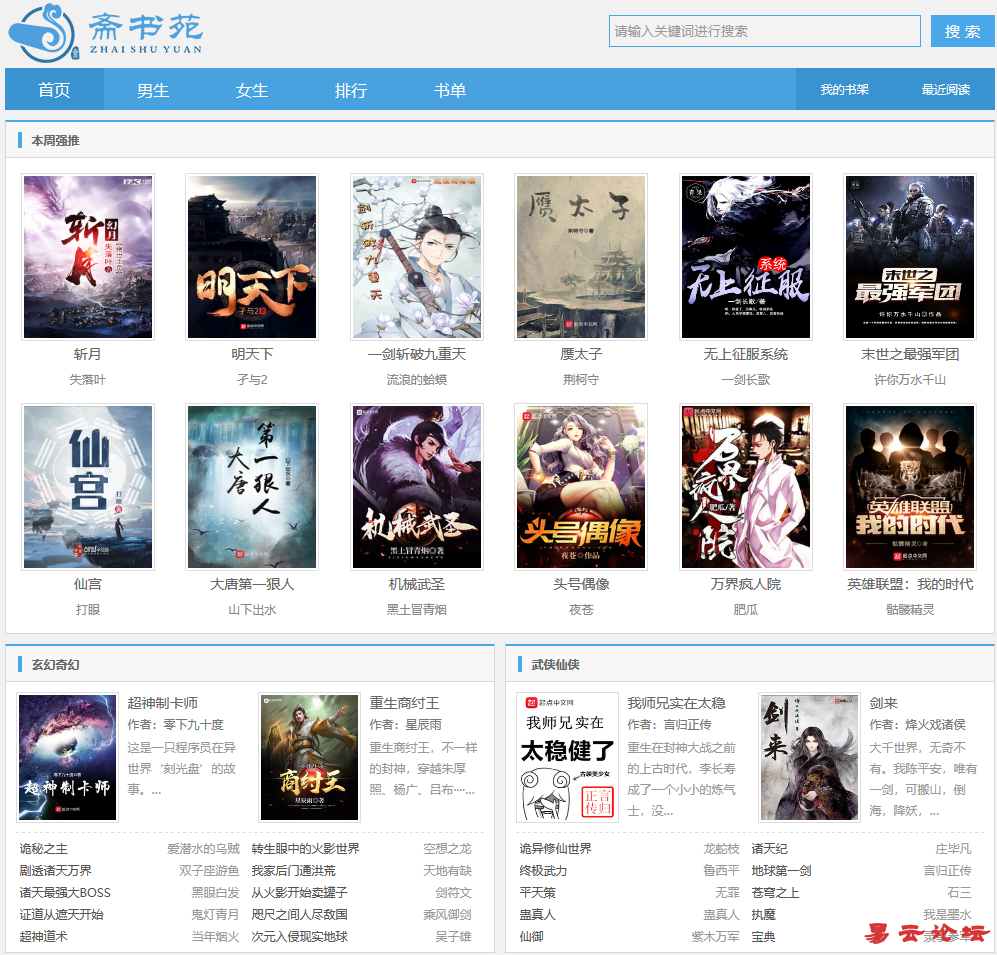Image resolution: width=997 pixels, height=955 pixels.
Task: Open the 一剑斩破九重天 book cover
Action: click(416, 257)
